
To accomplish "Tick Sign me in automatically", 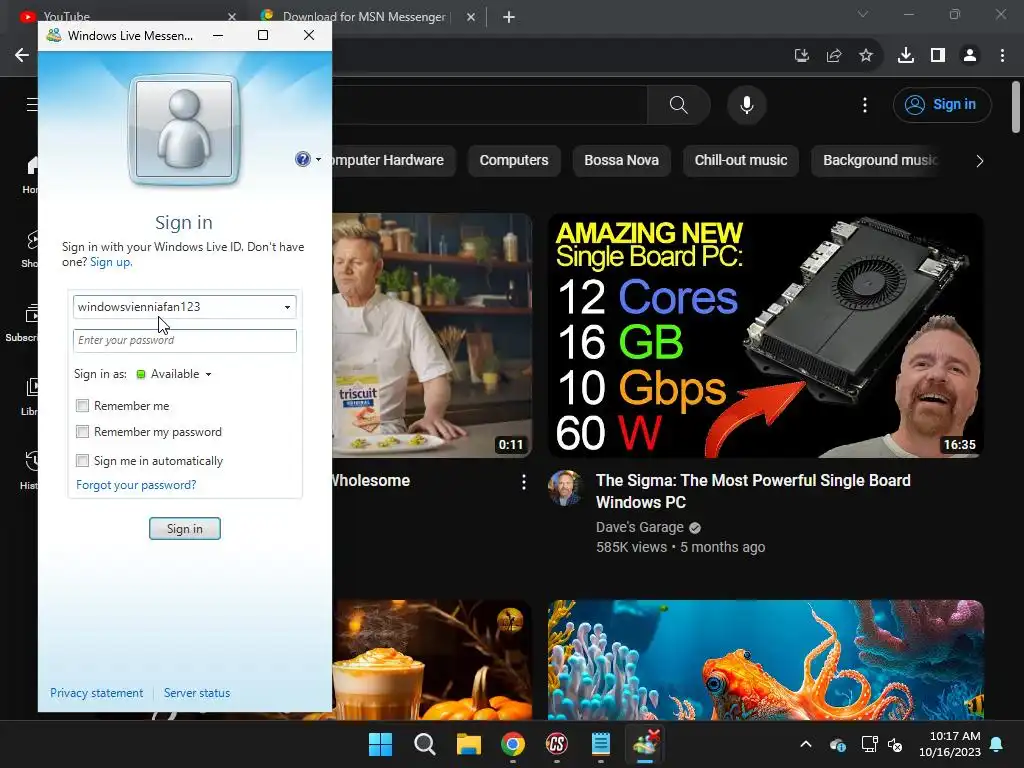I will 82,460.
